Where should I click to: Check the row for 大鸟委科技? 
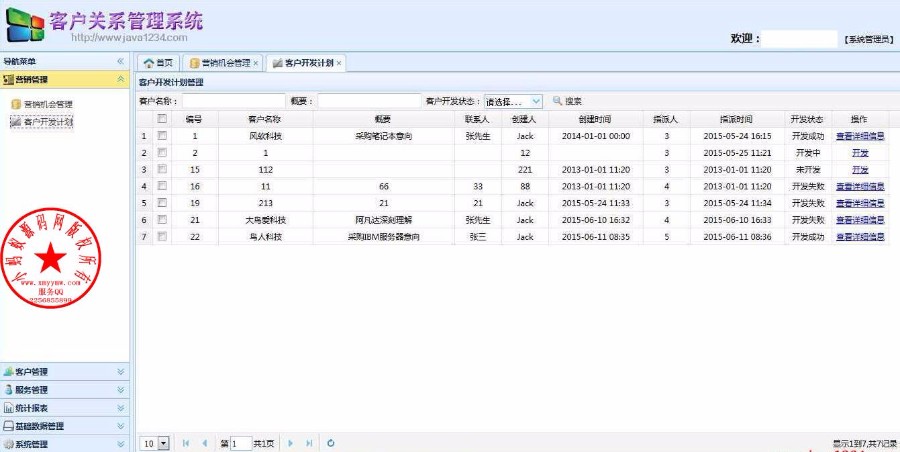(162, 219)
